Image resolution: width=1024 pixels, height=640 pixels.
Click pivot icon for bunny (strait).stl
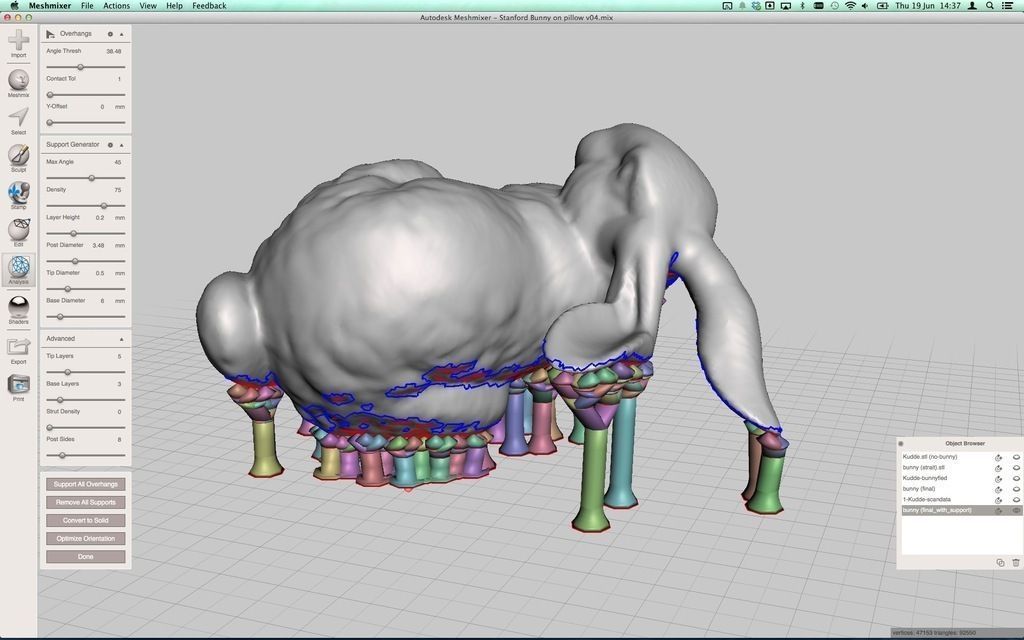point(999,468)
